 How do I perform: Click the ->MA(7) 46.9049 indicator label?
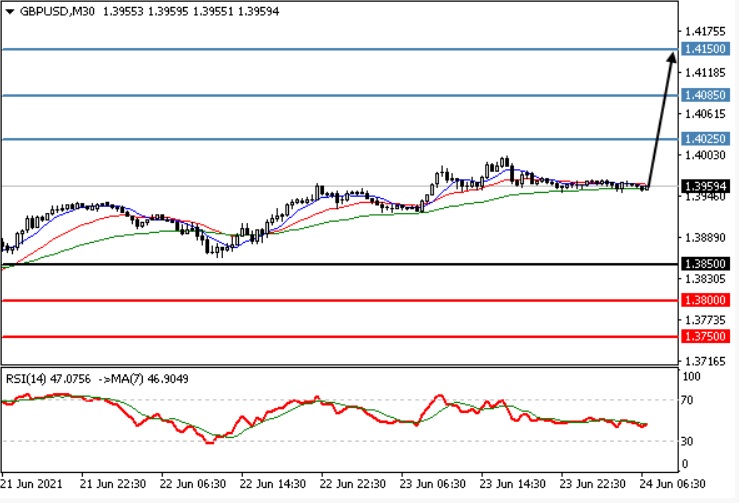point(143,379)
